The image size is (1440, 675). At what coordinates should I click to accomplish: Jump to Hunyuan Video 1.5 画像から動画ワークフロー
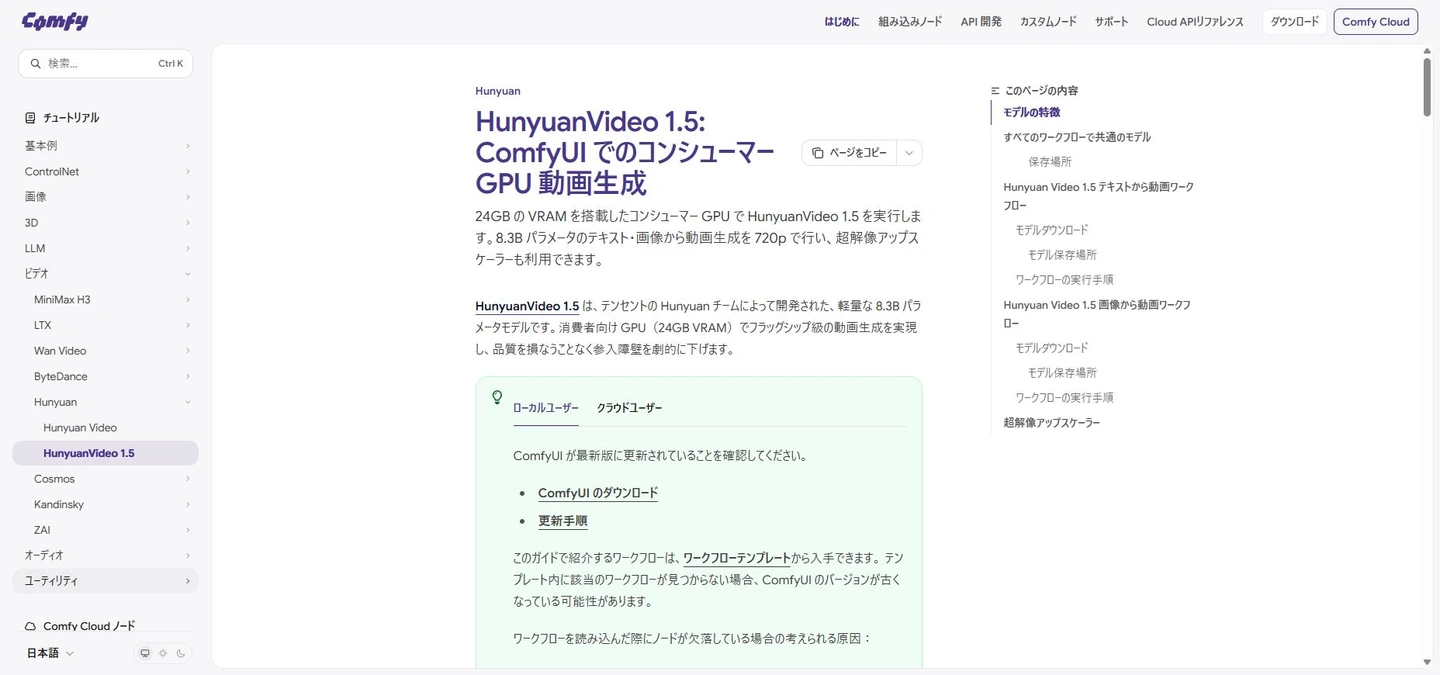tap(1097, 314)
